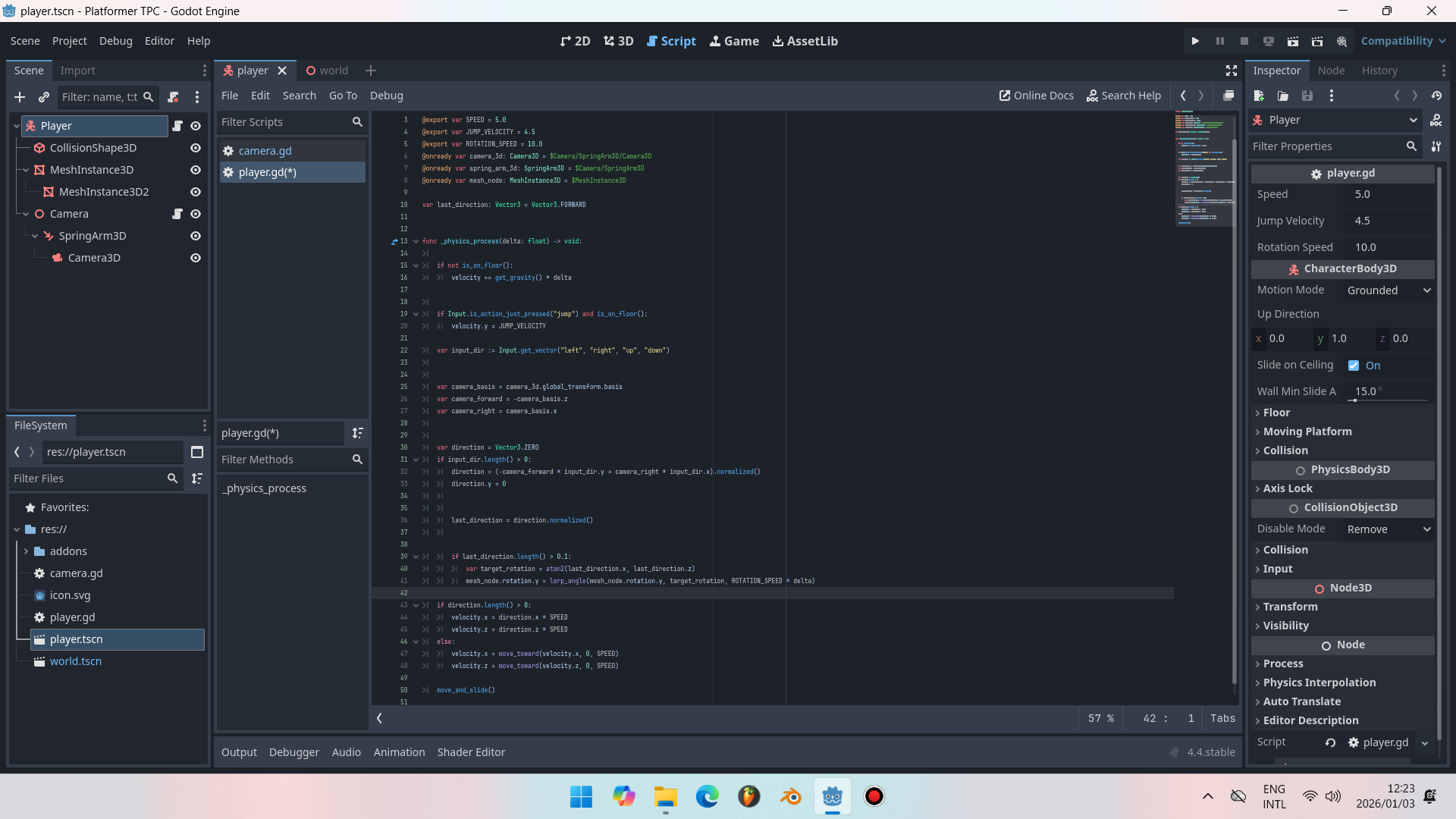Open the Godot icon in Windows taskbar
Viewport: 1456px width, 819px height.
(x=832, y=796)
